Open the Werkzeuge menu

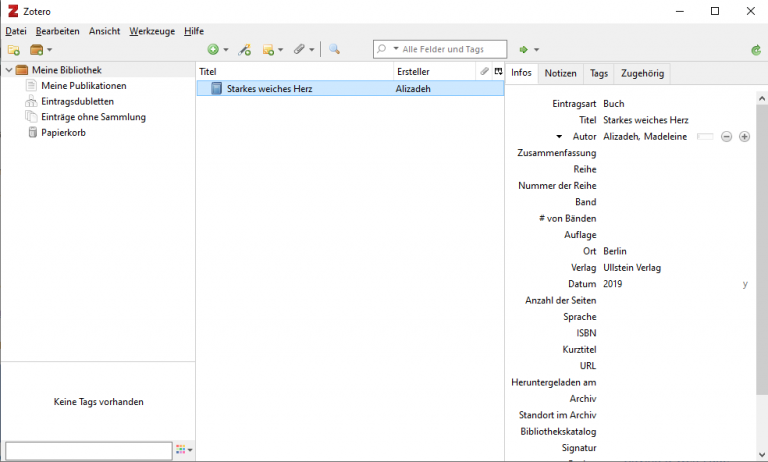pos(151,31)
